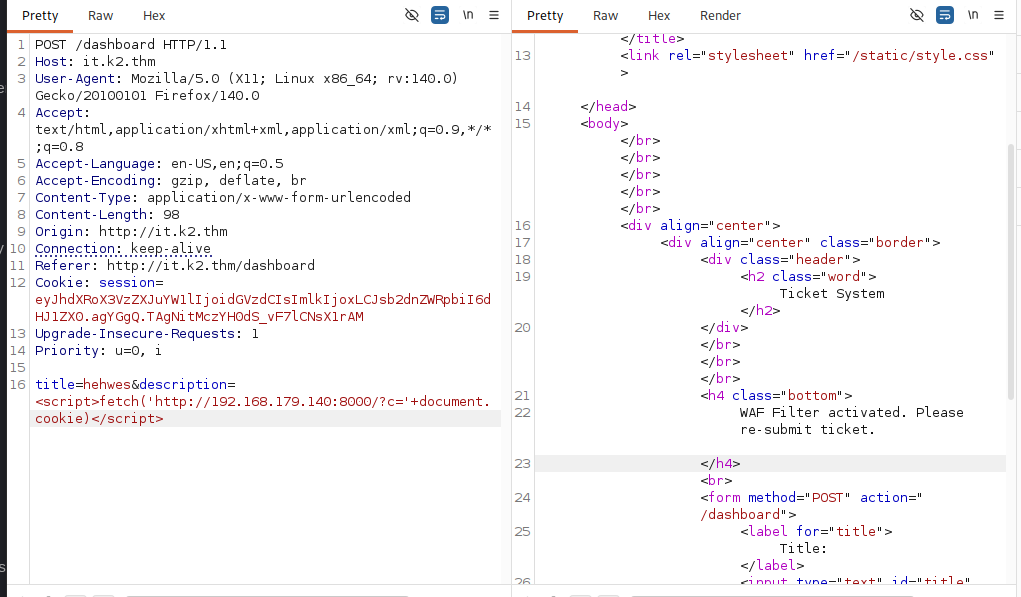
Task: Click the session cookie value text
Action: tap(263, 308)
